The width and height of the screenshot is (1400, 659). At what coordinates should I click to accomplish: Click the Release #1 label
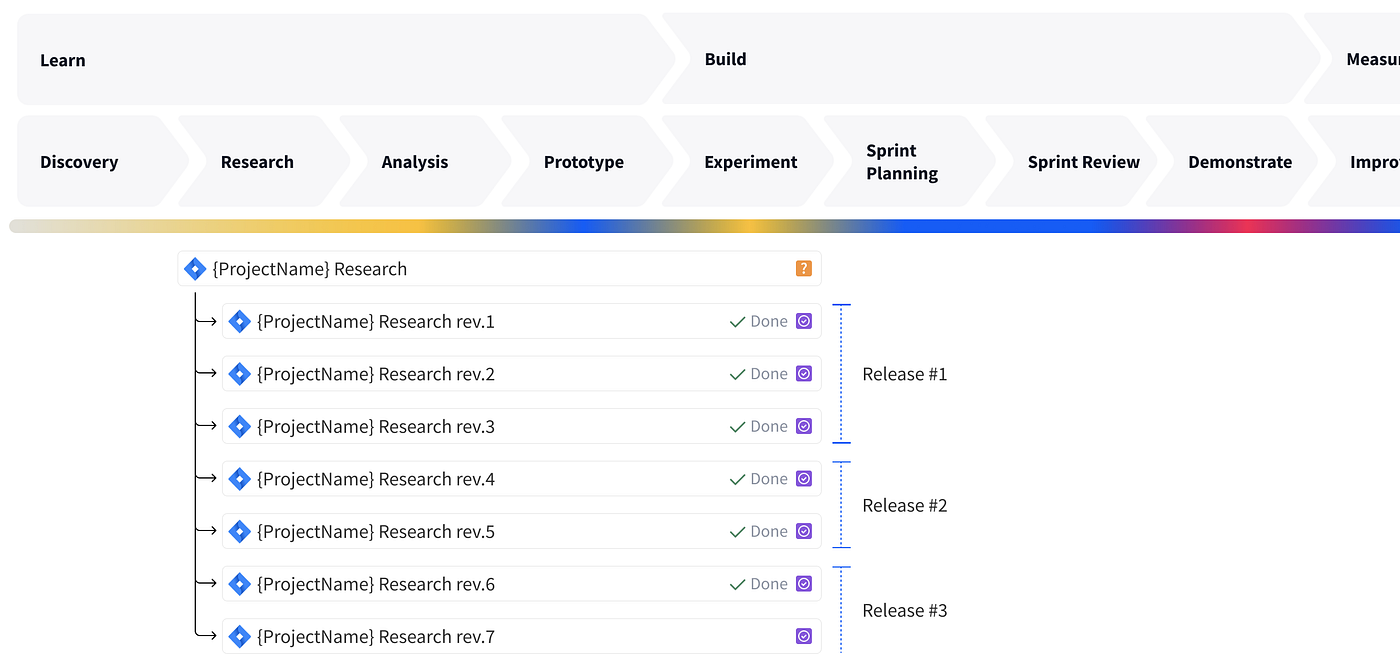(905, 373)
